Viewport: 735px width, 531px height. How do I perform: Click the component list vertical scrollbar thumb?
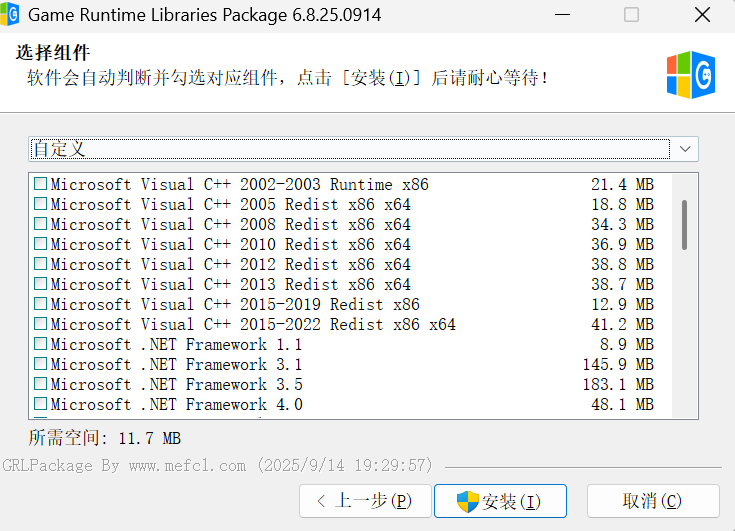point(684,225)
